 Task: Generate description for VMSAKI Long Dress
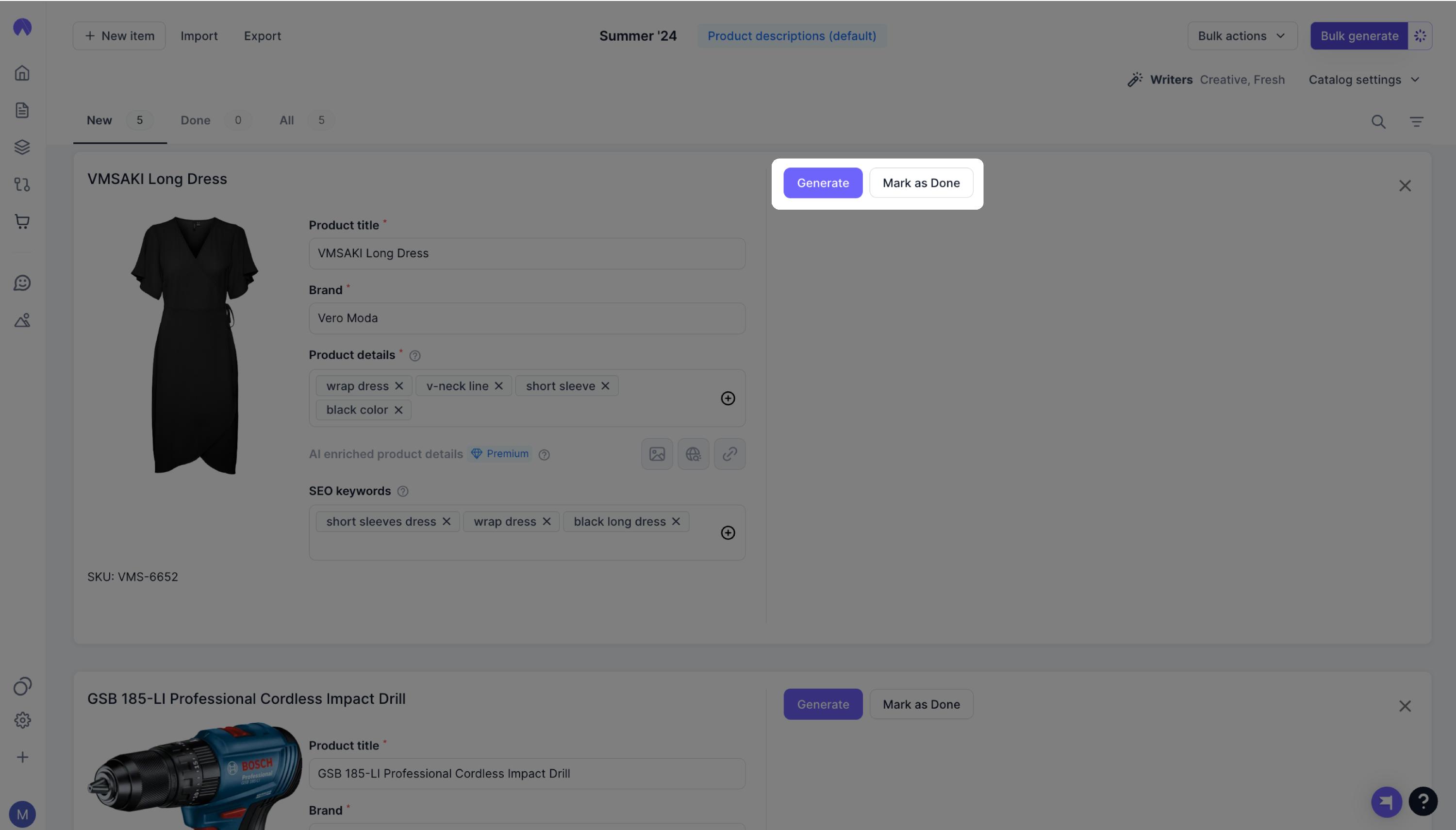point(823,183)
